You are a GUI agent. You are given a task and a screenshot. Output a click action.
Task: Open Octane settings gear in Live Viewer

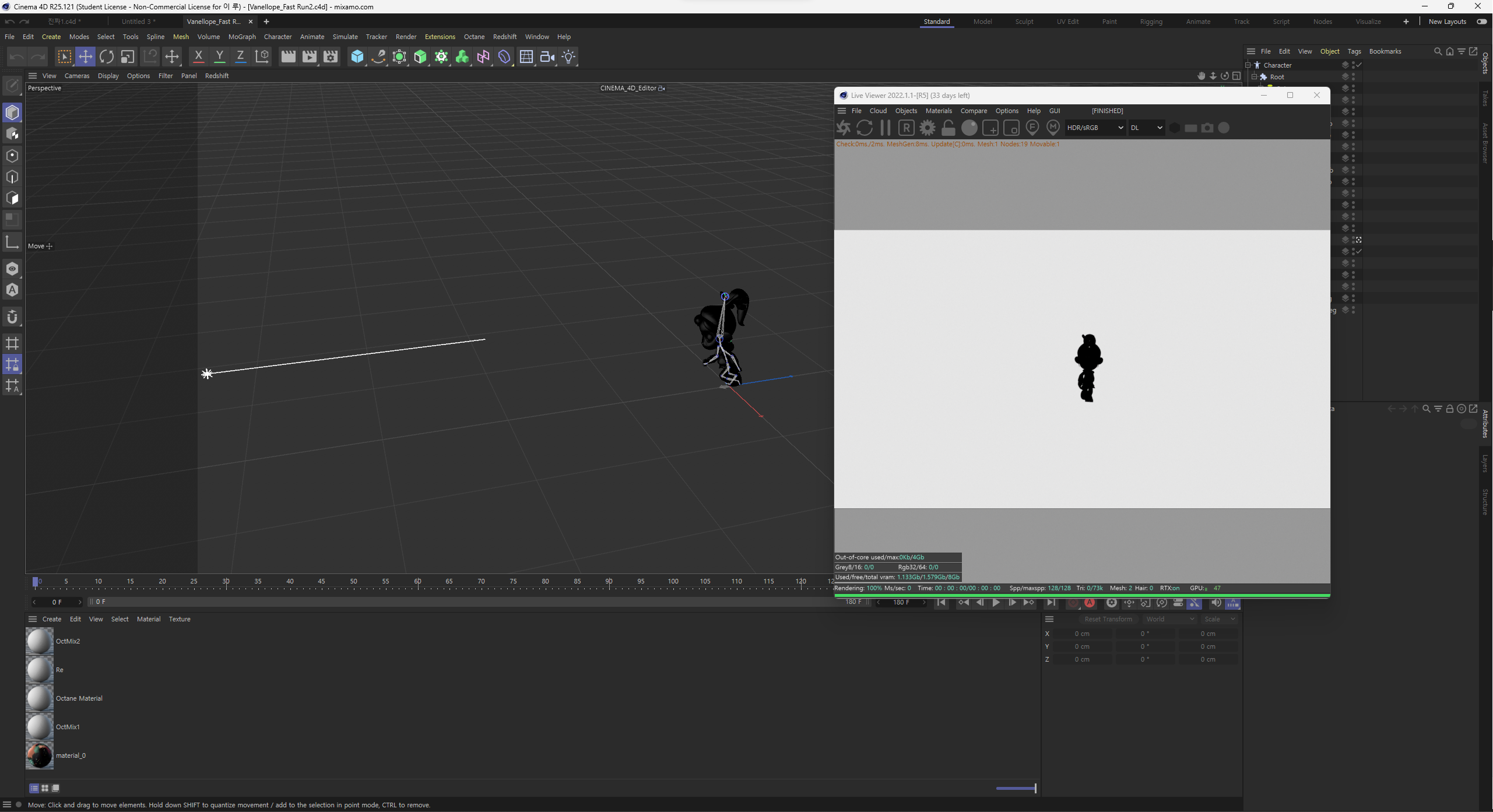(928, 128)
